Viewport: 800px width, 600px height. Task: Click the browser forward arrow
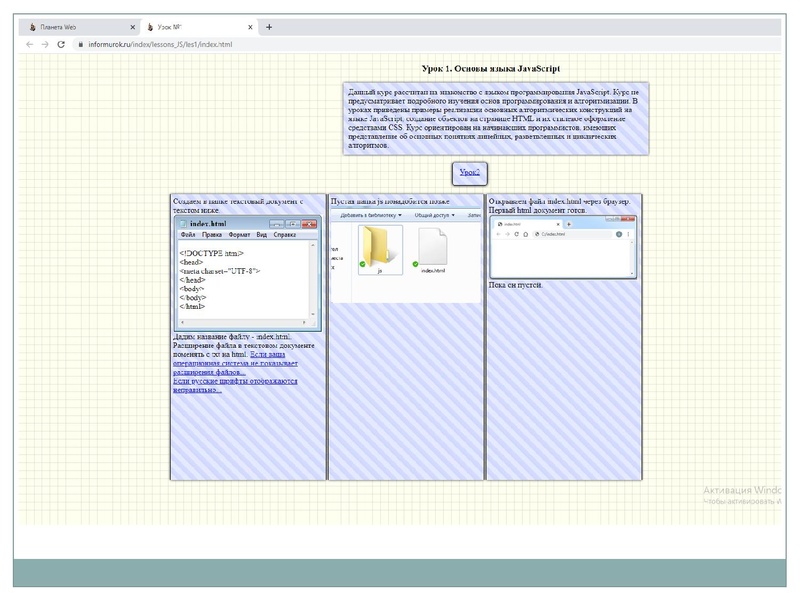pyautogui.click(x=45, y=45)
